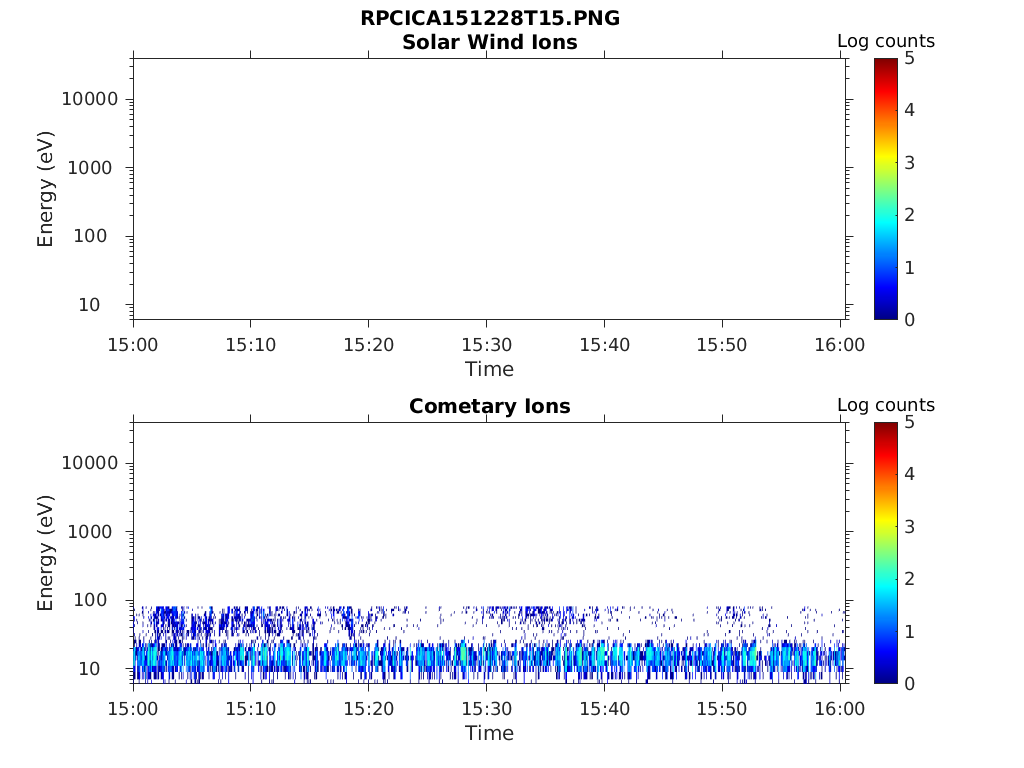The width and height of the screenshot is (1024, 768).
Task: Click the top colorbar label 1
Action: (x=909, y=268)
